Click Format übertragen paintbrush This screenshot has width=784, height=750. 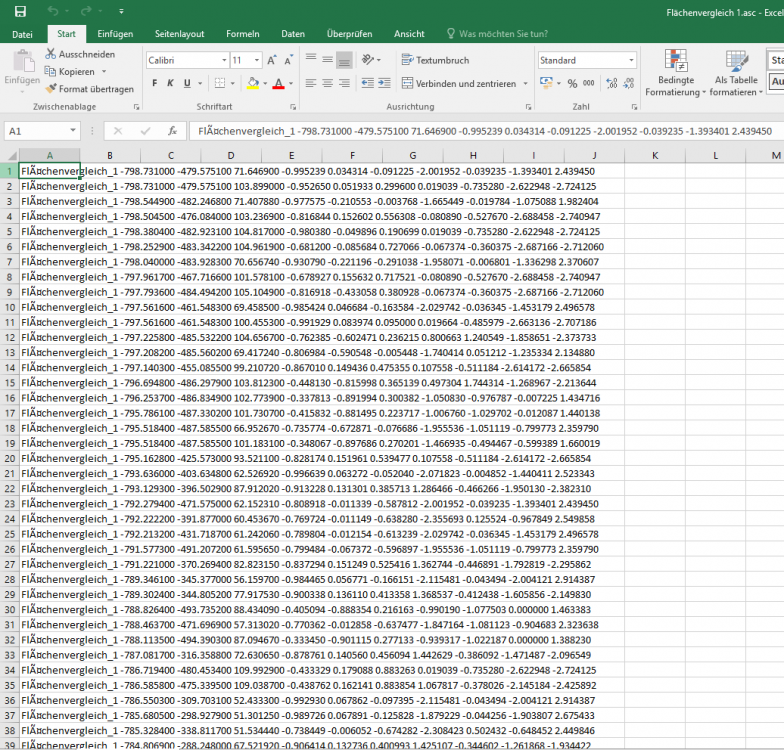[89, 89]
